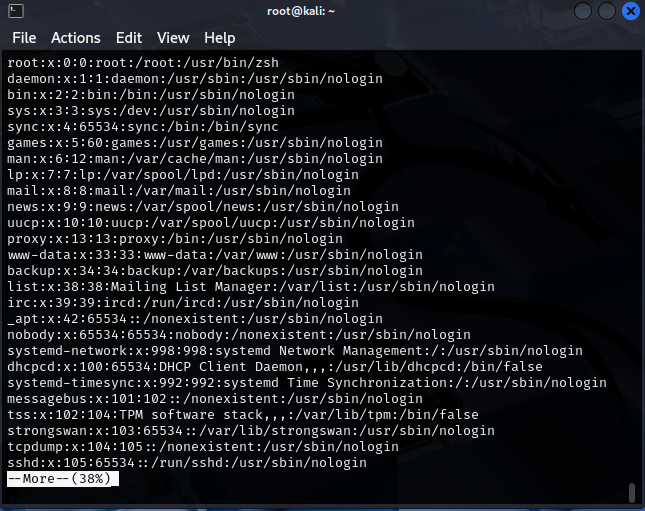Click the strongswan:x:103 line
Image resolution: width=645 pixels, height=511 pixels.
[x=251, y=431]
